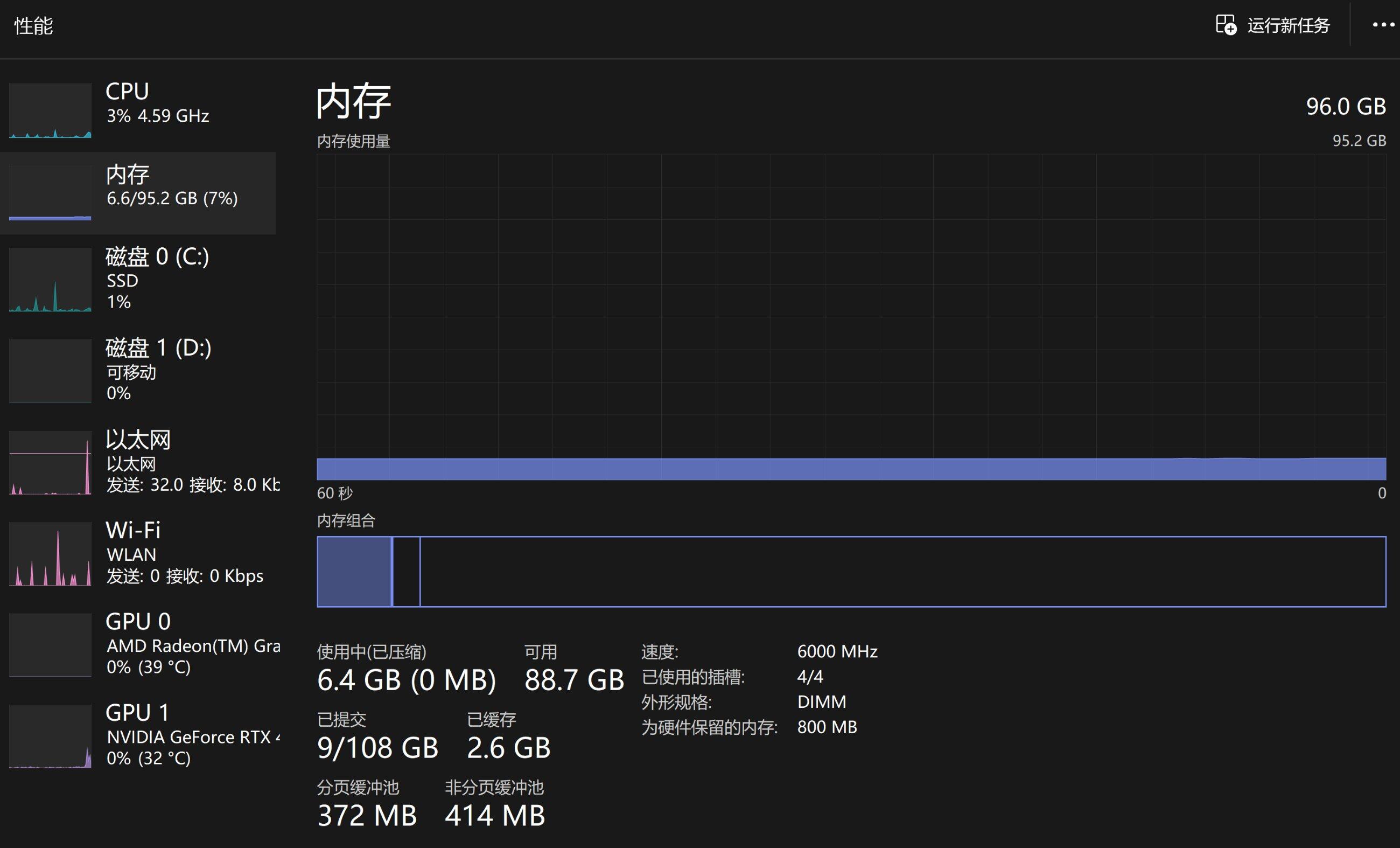1400x848 pixels.
Task: Click the 9/108 GB committed value
Action: [x=377, y=748]
